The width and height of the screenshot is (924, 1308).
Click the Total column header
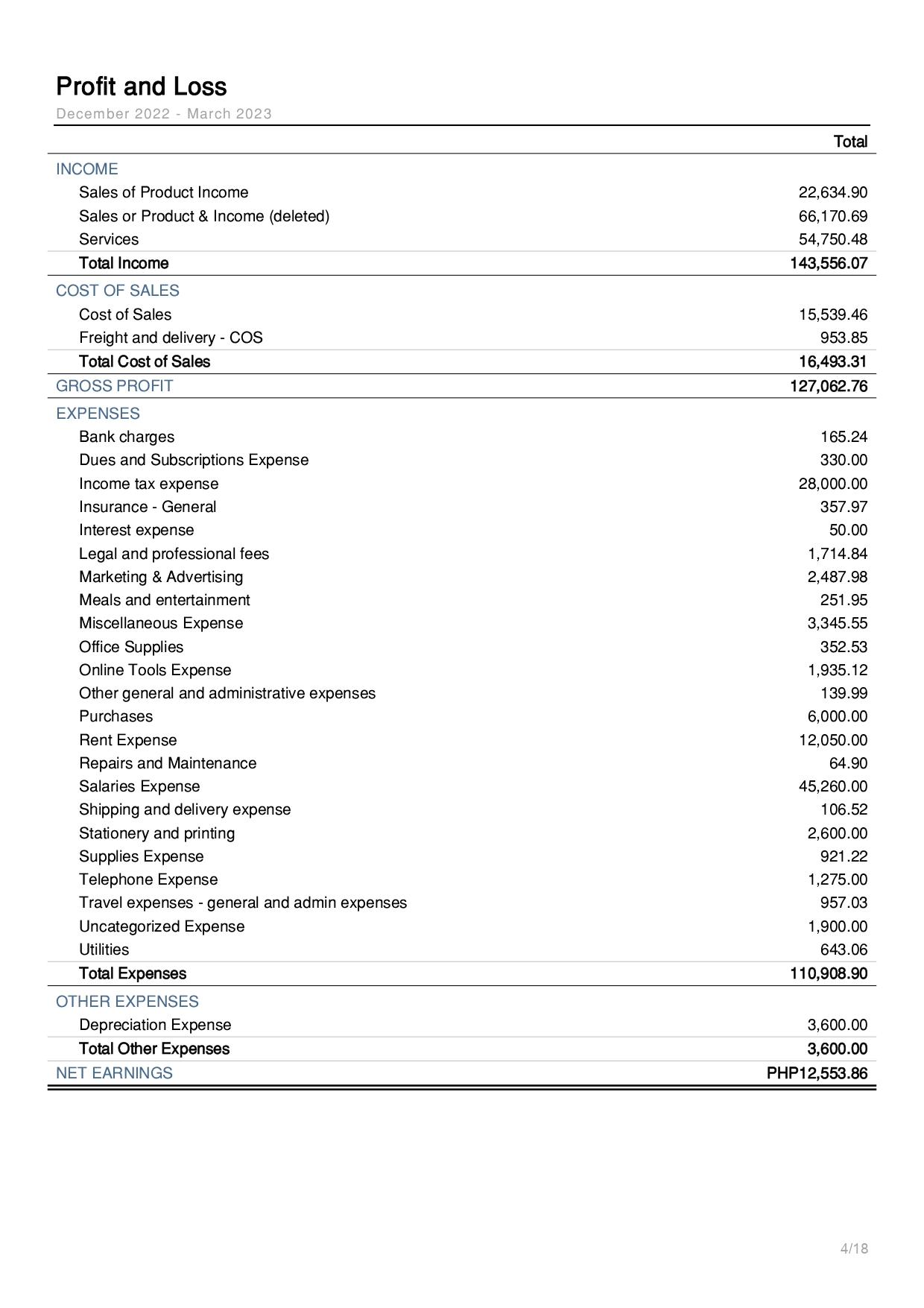(850, 142)
